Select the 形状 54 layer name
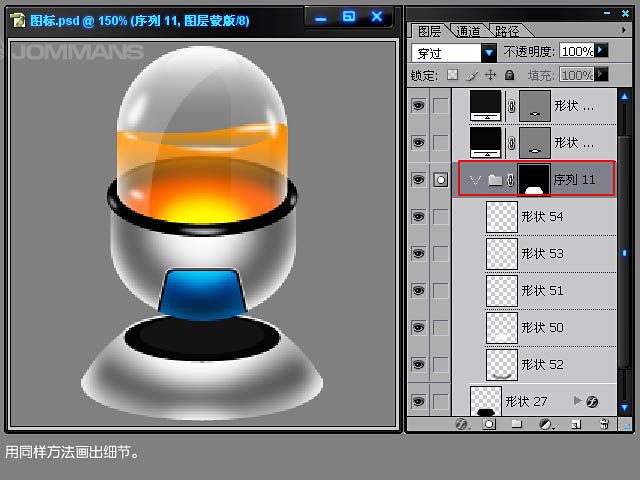This screenshot has height=480, width=640. (542, 216)
